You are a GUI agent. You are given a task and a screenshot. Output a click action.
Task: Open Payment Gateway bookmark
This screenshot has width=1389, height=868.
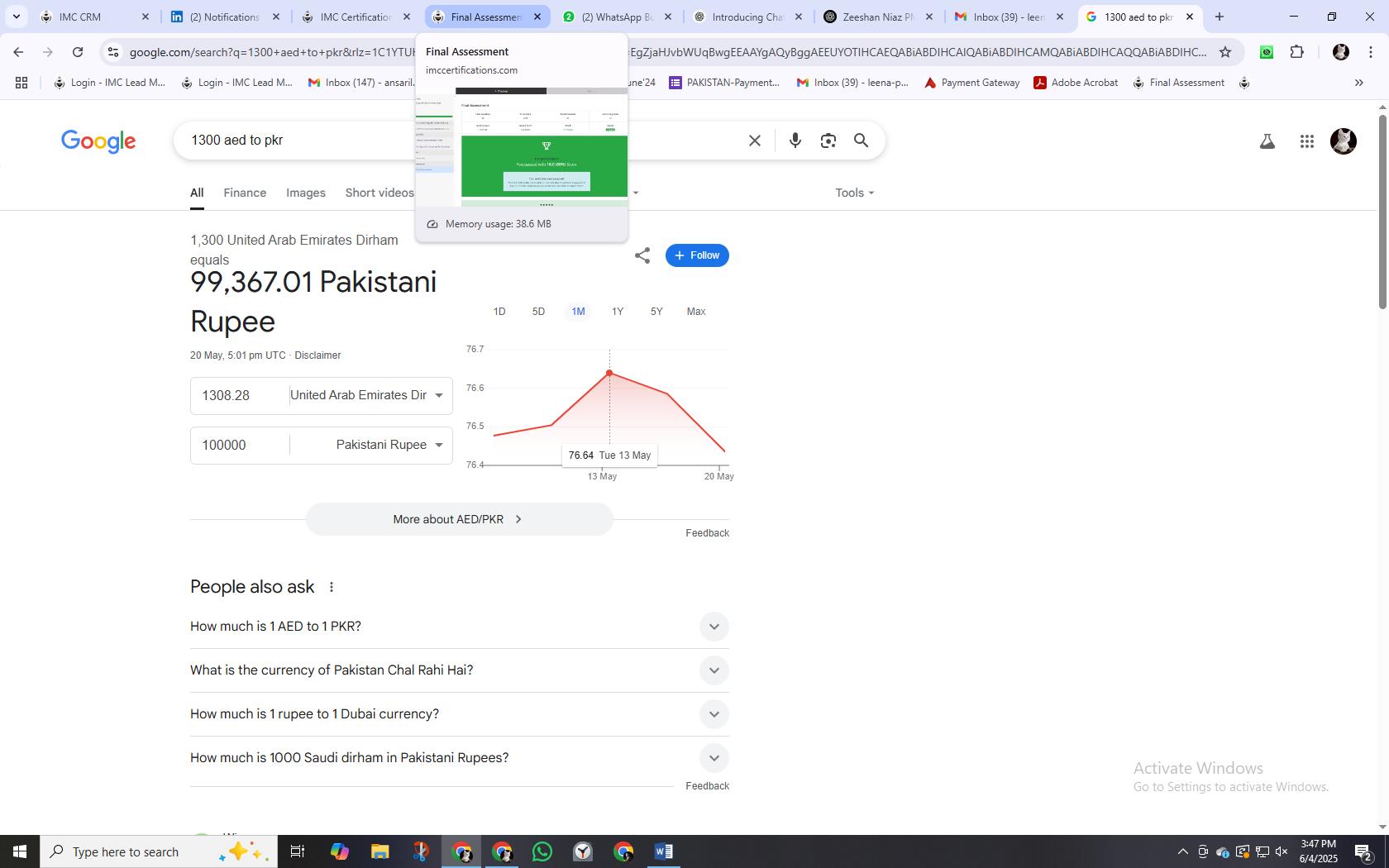pos(971,83)
